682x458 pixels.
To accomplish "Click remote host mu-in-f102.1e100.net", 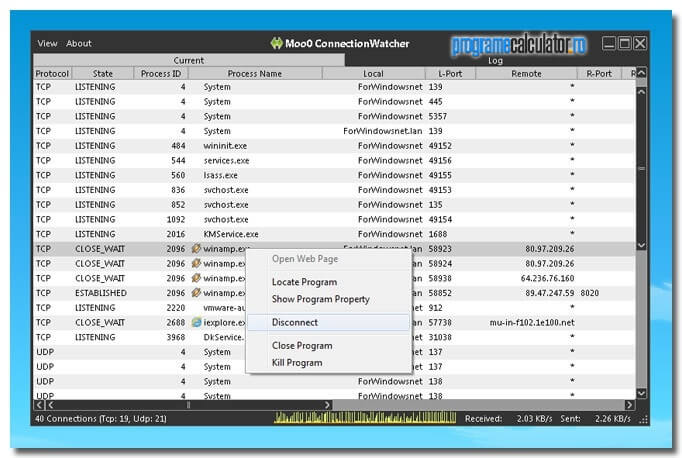I will tap(532, 322).
